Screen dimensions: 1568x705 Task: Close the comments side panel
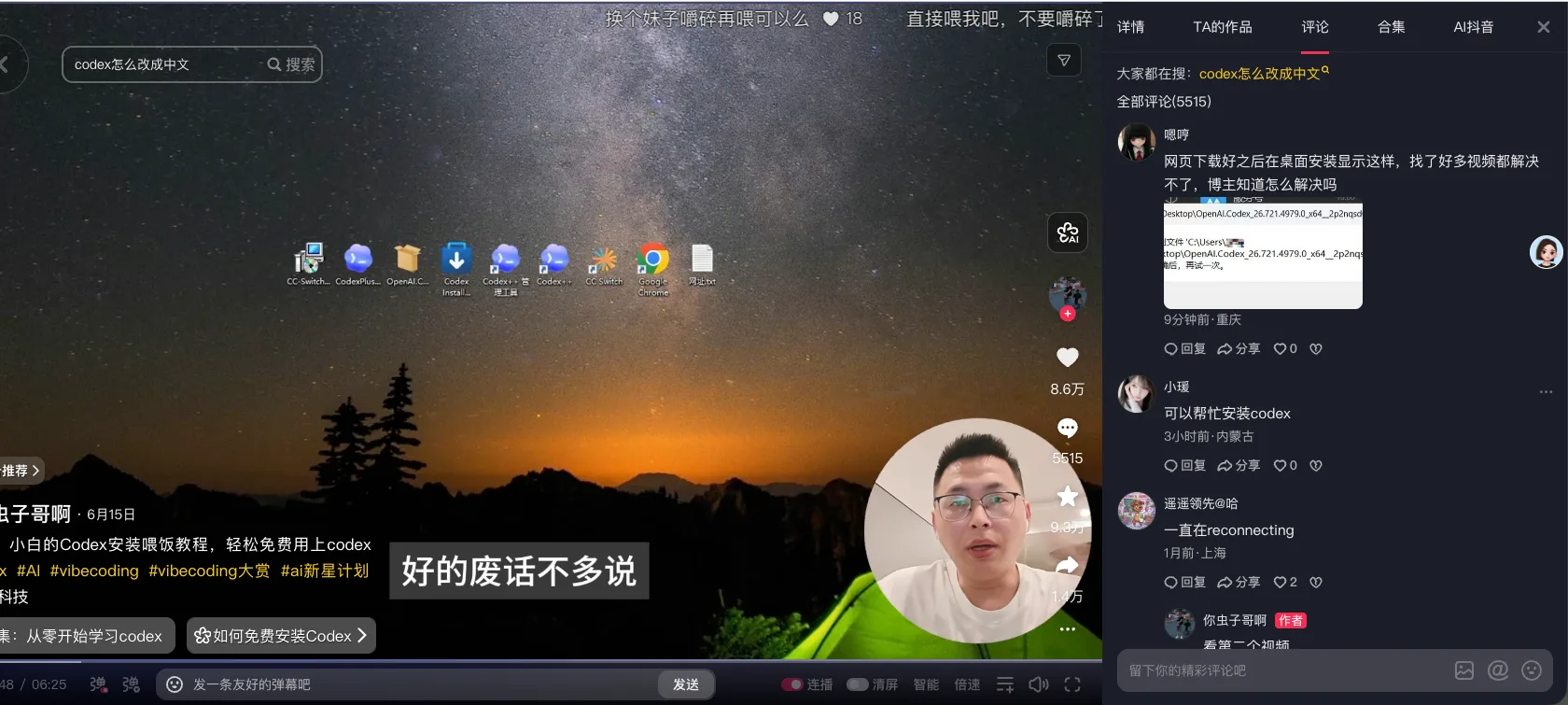pyautogui.click(x=1544, y=27)
